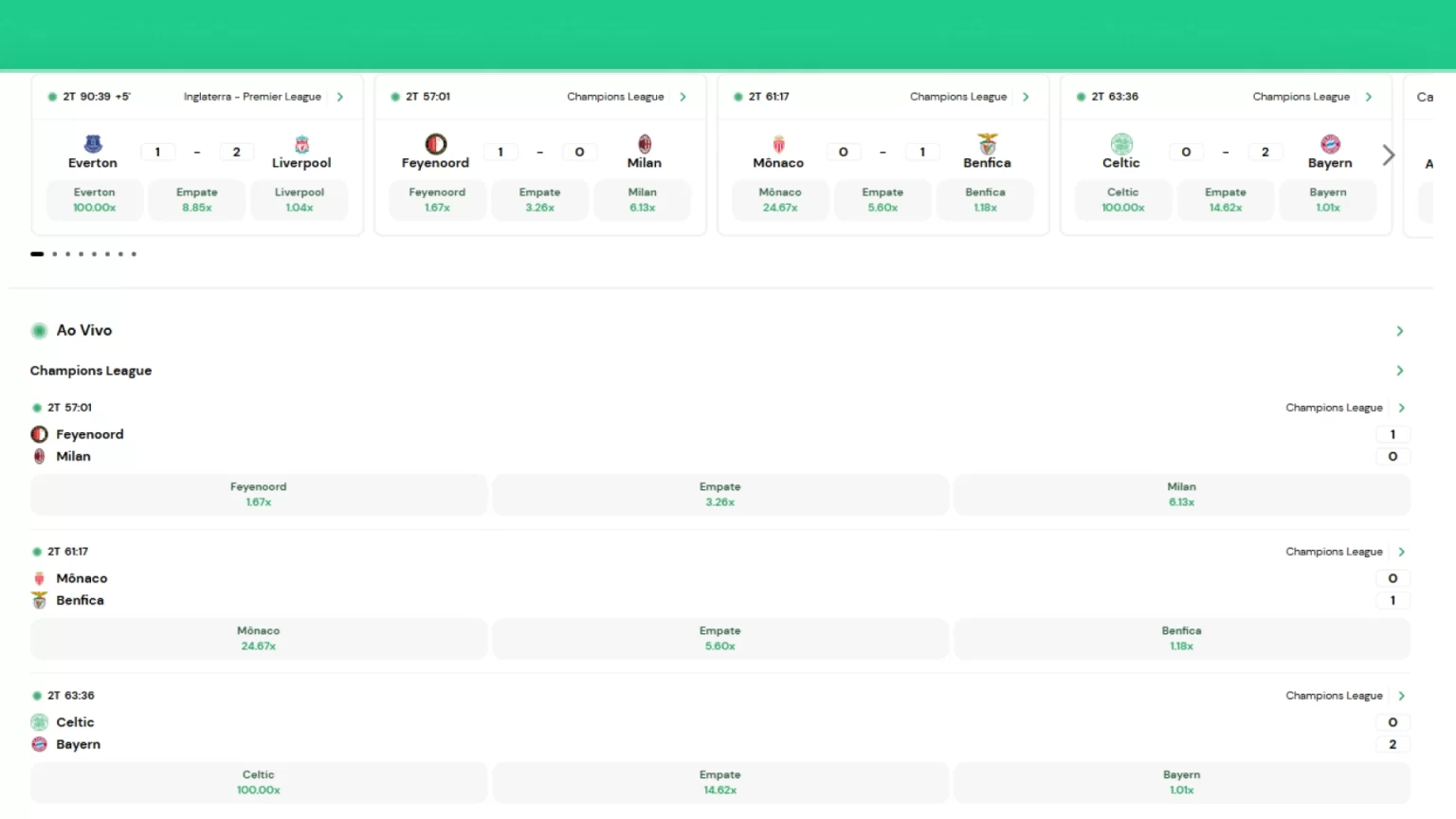Bet Liverpool 1.04x odds
This screenshot has width=1456, height=819.
tap(300, 200)
